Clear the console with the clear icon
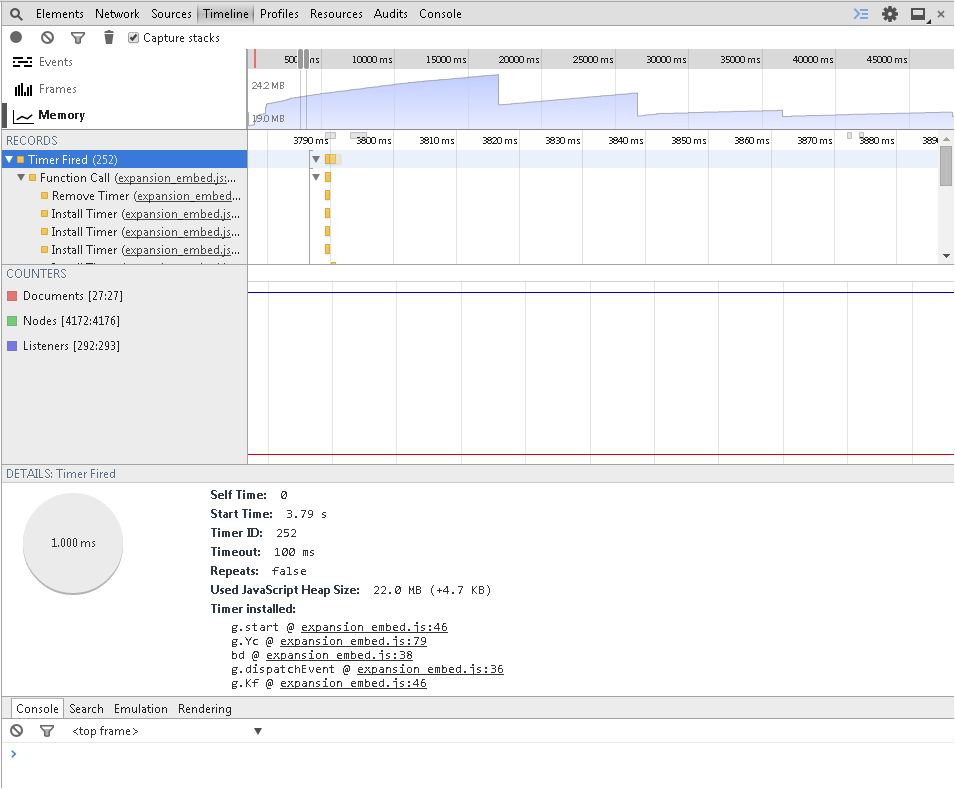 [x=16, y=732]
